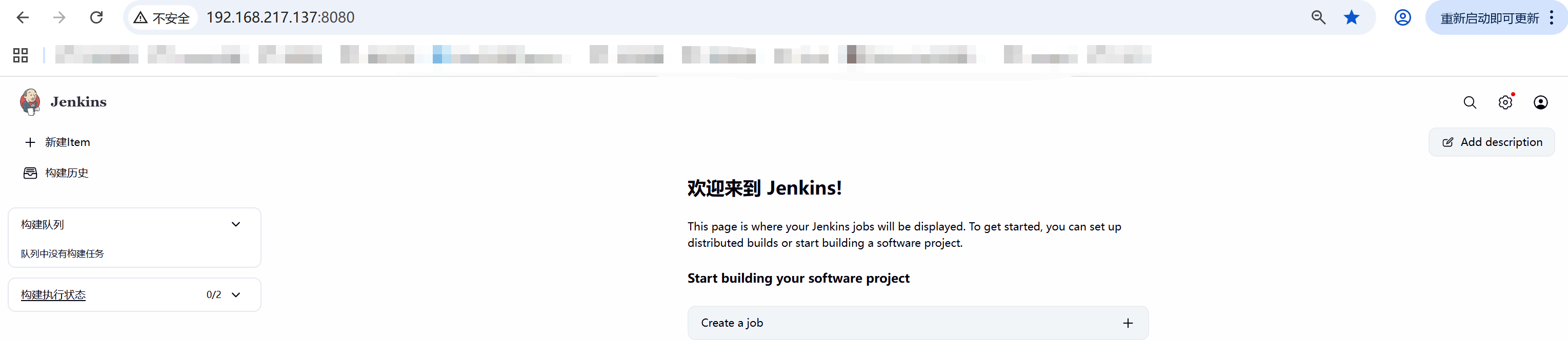Go back with the browser back arrow

(x=23, y=17)
